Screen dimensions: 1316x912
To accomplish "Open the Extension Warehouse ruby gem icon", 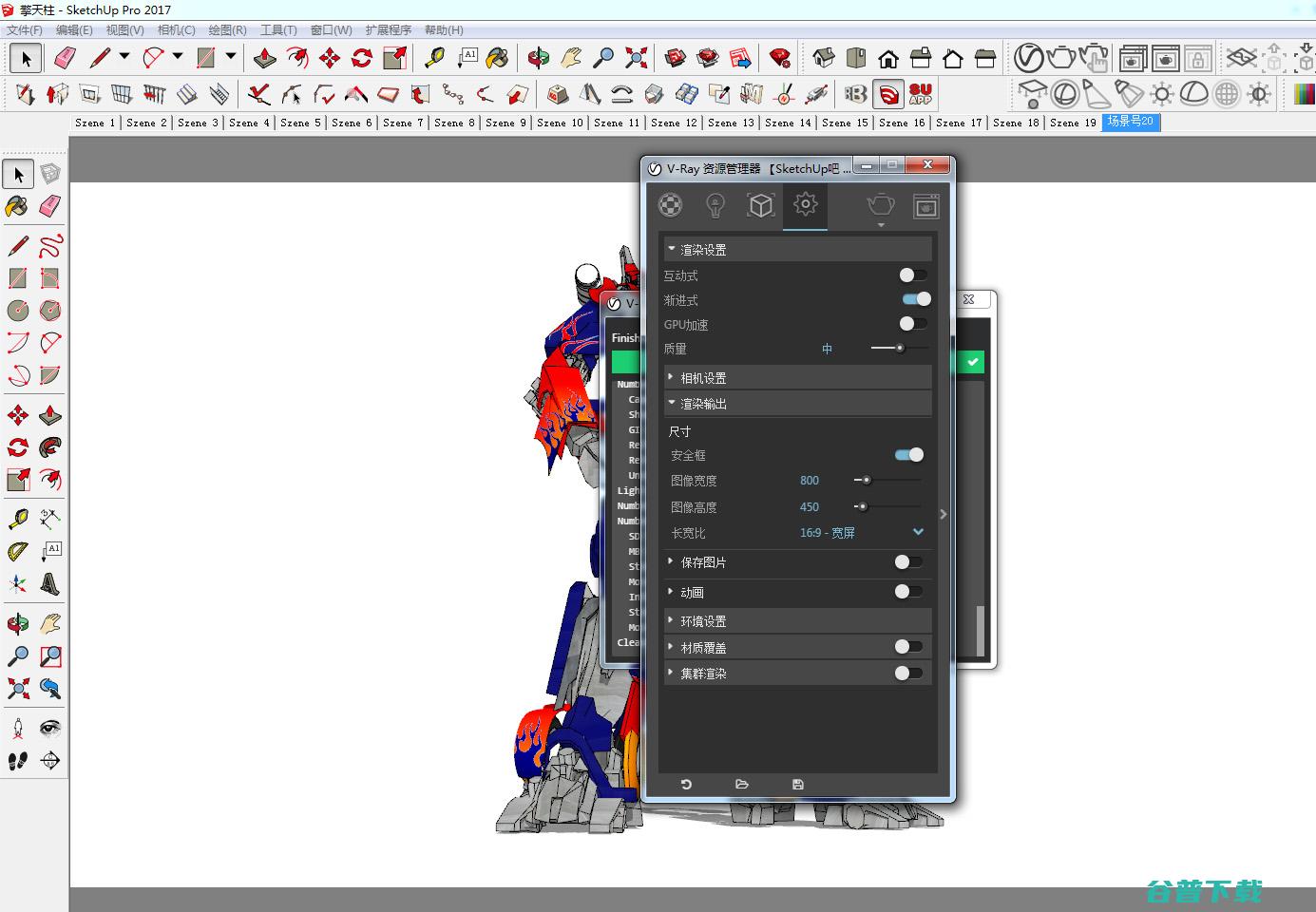I will pyautogui.click(x=780, y=58).
